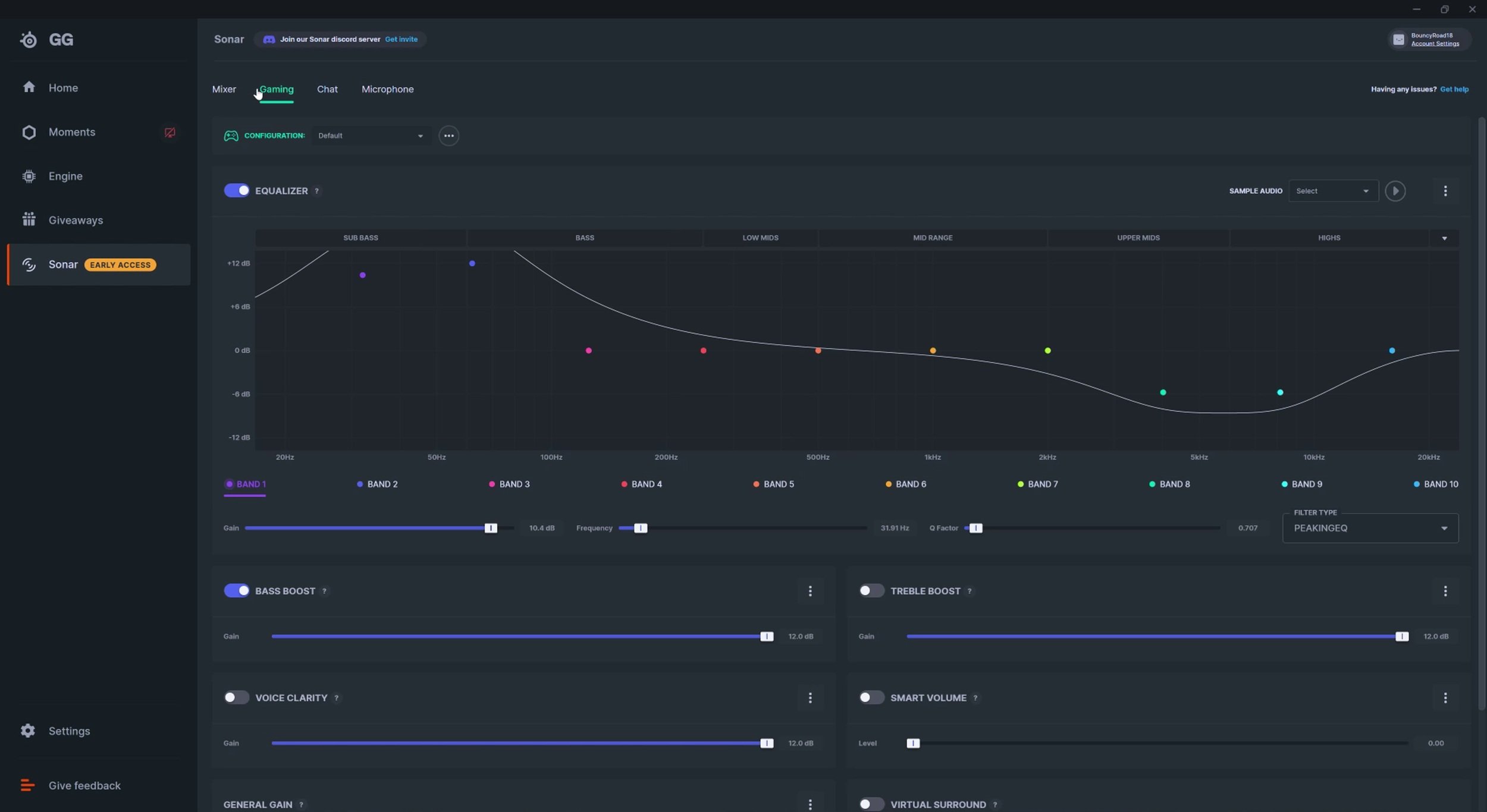Show Voice Clarity help question mark
The width and height of the screenshot is (1487, 812).
(337, 698)
